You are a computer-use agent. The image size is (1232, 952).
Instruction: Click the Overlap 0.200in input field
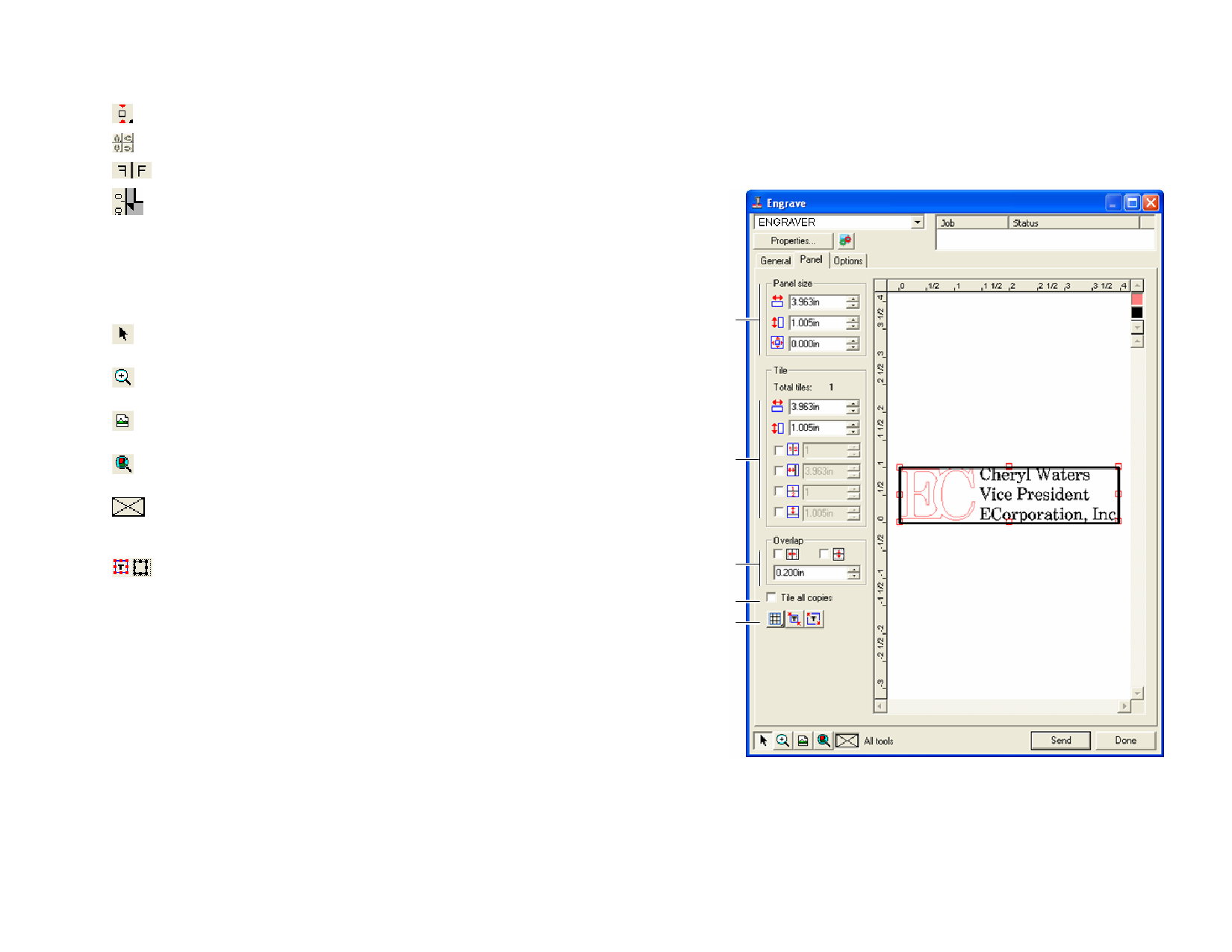coord(809,573)
